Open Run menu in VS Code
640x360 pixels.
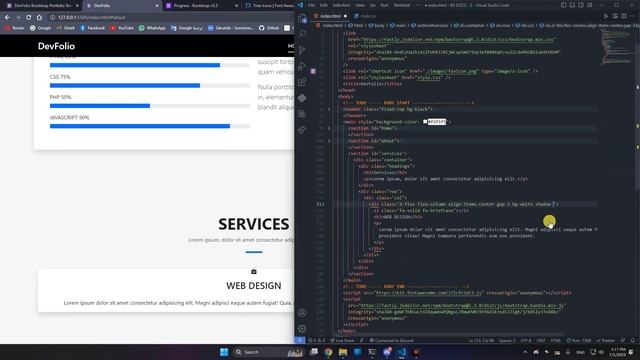384,5
